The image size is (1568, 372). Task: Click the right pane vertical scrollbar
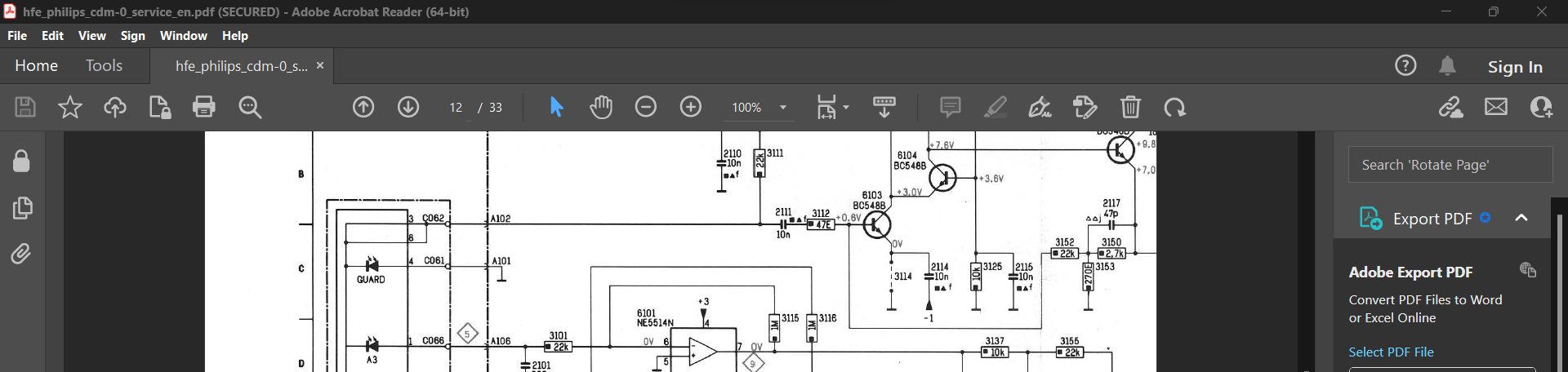(1560, 286)
